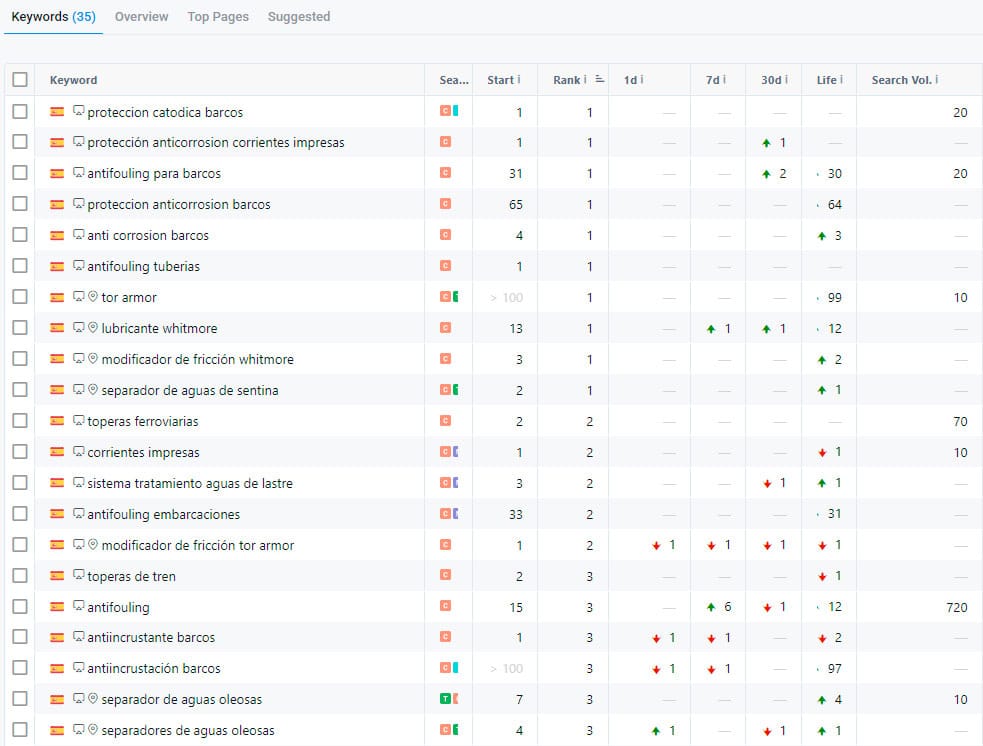Click the info icon next to Search Vol.
The image size is (983, 746).
[x=937, y=80]
